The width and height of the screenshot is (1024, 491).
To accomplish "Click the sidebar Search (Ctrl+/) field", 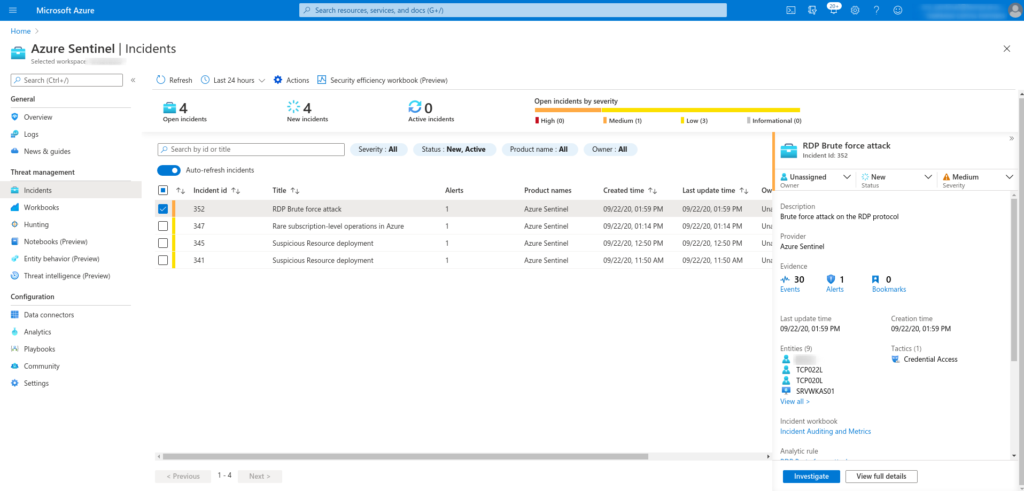I will [x=67, y=80].
